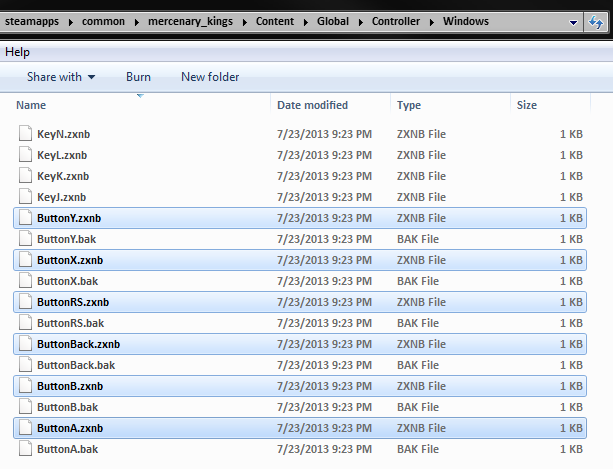This screenshot has width=613, height=469.
Task: Select the file name ButtonY.bak
Action: coord(66,239)
